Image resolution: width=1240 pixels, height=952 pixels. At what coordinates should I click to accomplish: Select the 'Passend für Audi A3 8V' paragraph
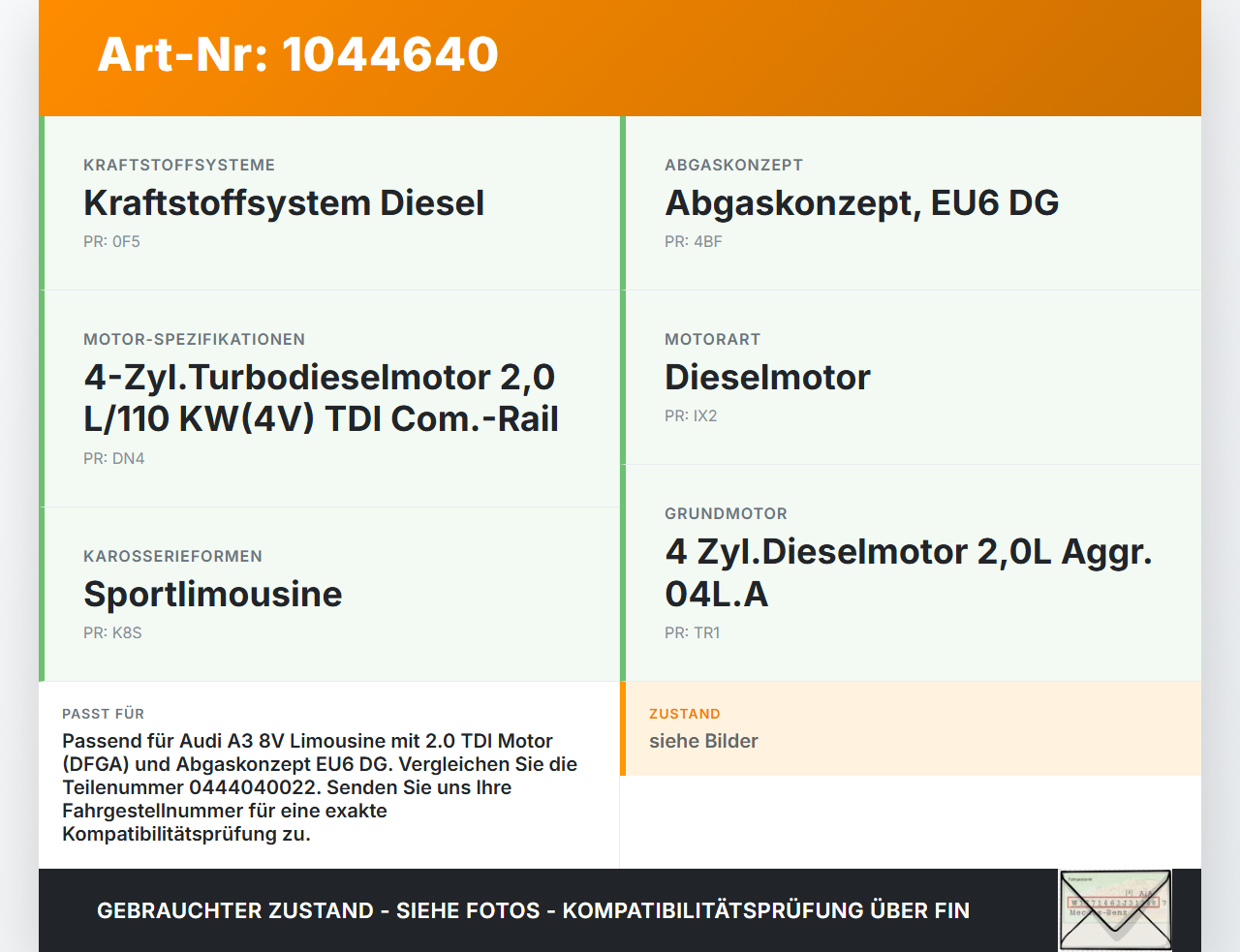[x=320, y=787]
